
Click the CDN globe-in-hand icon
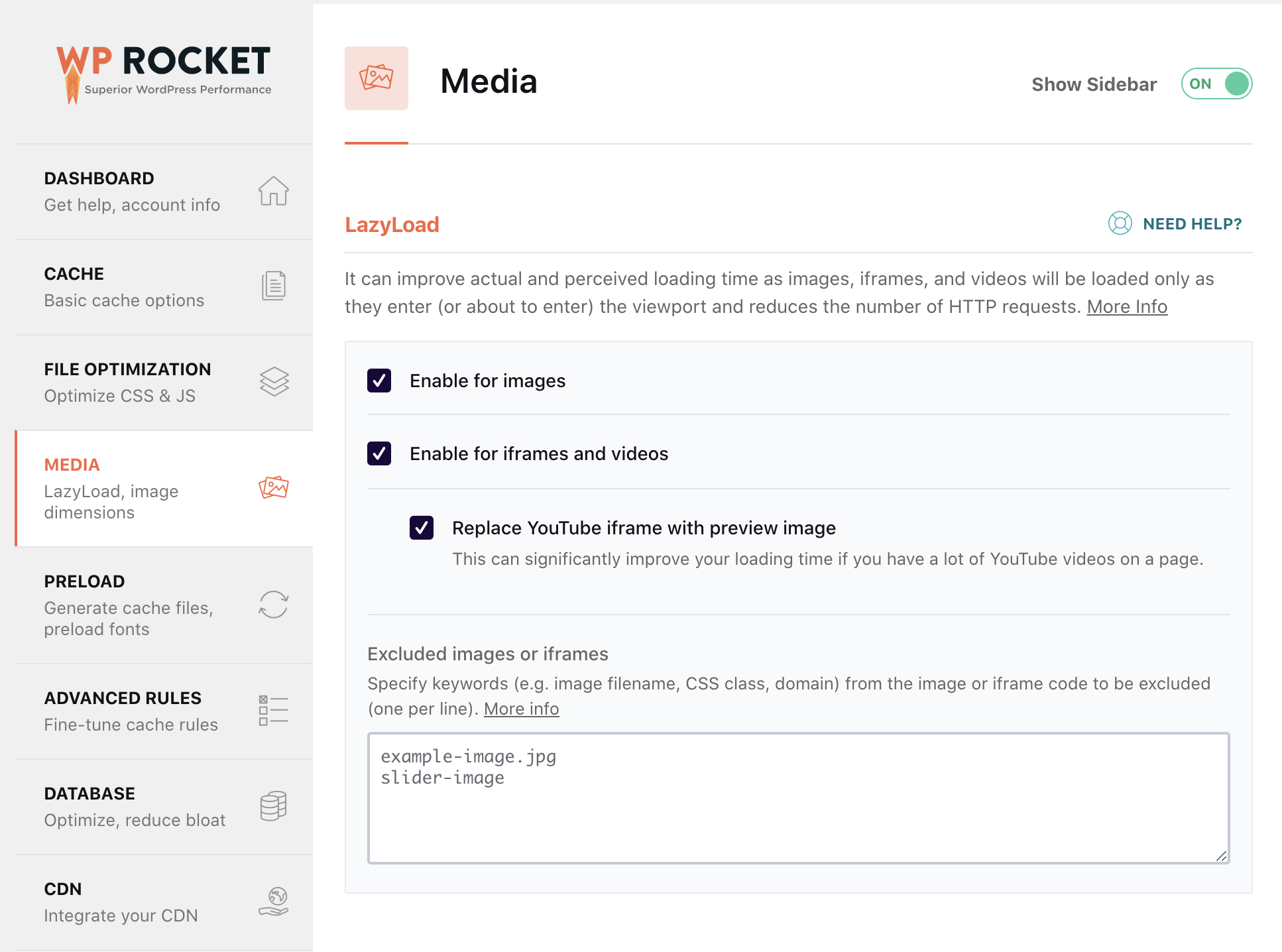273,902
